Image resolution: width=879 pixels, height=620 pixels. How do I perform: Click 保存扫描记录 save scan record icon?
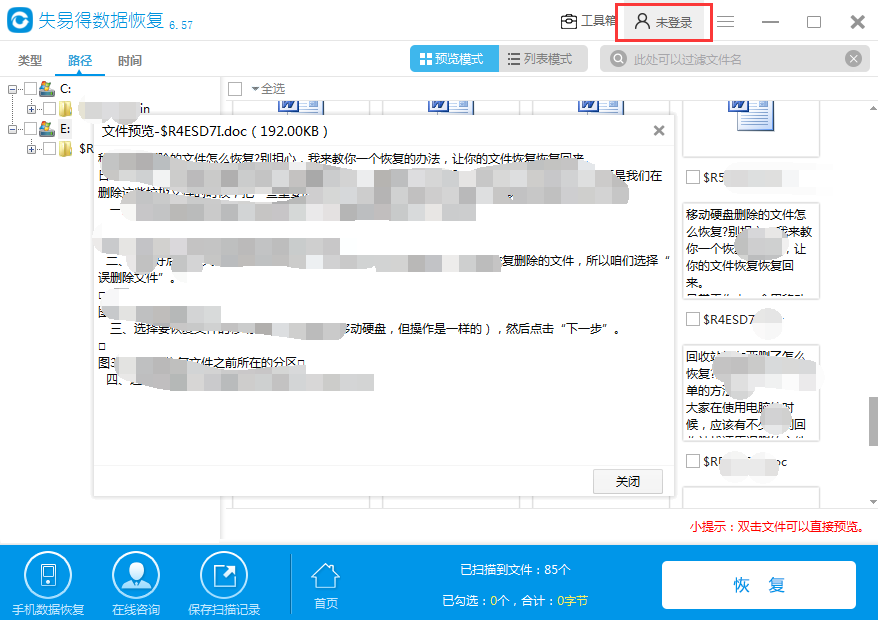(x=222, y=573)
